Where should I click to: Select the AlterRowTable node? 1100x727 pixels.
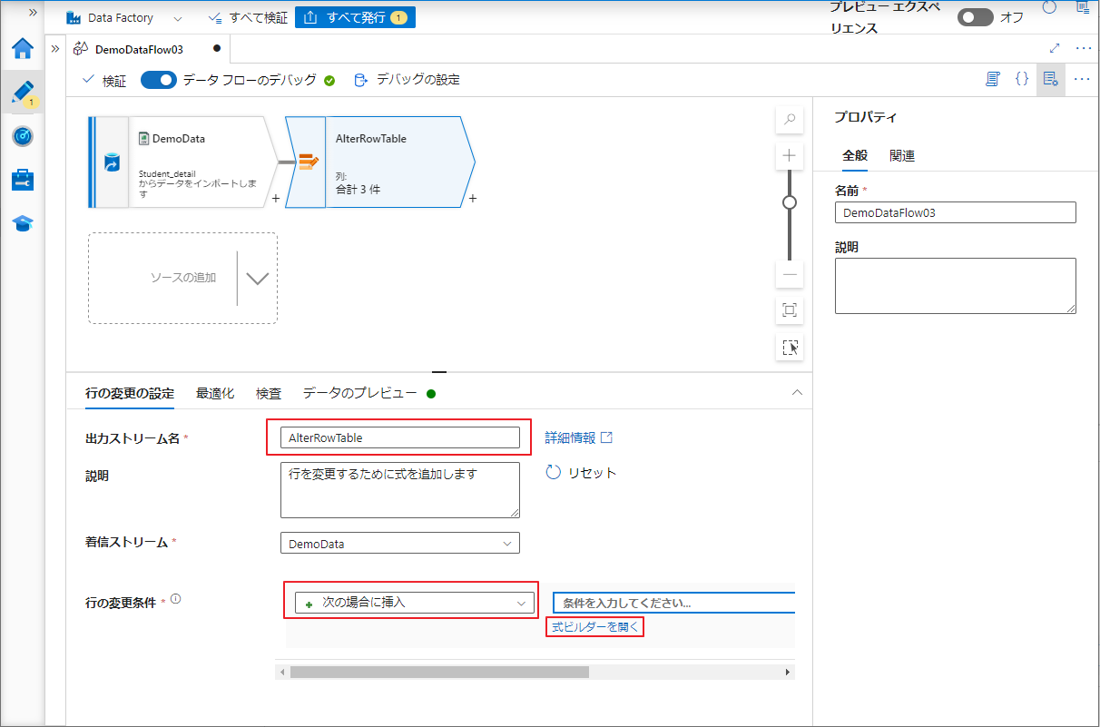coord(380,162)
